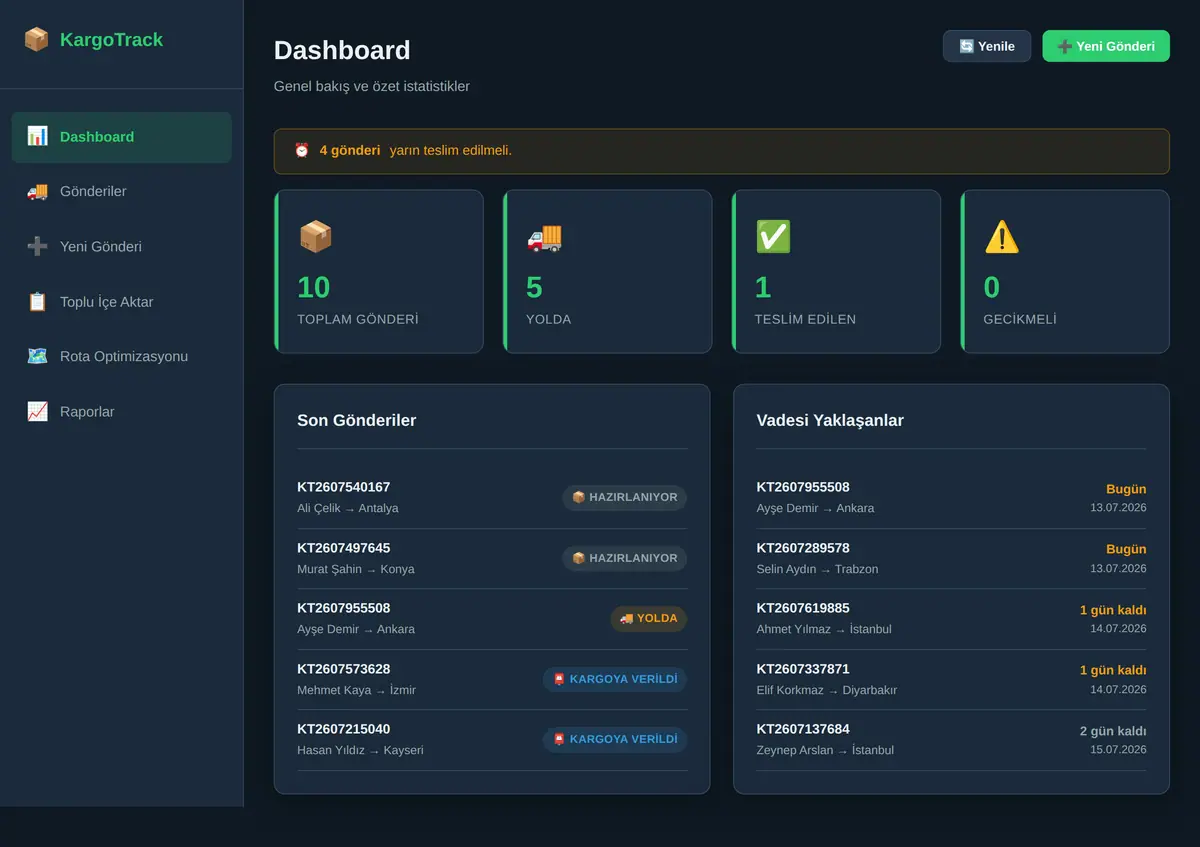Click the package icon on Toplam Gönderi card

coord(315,237)
